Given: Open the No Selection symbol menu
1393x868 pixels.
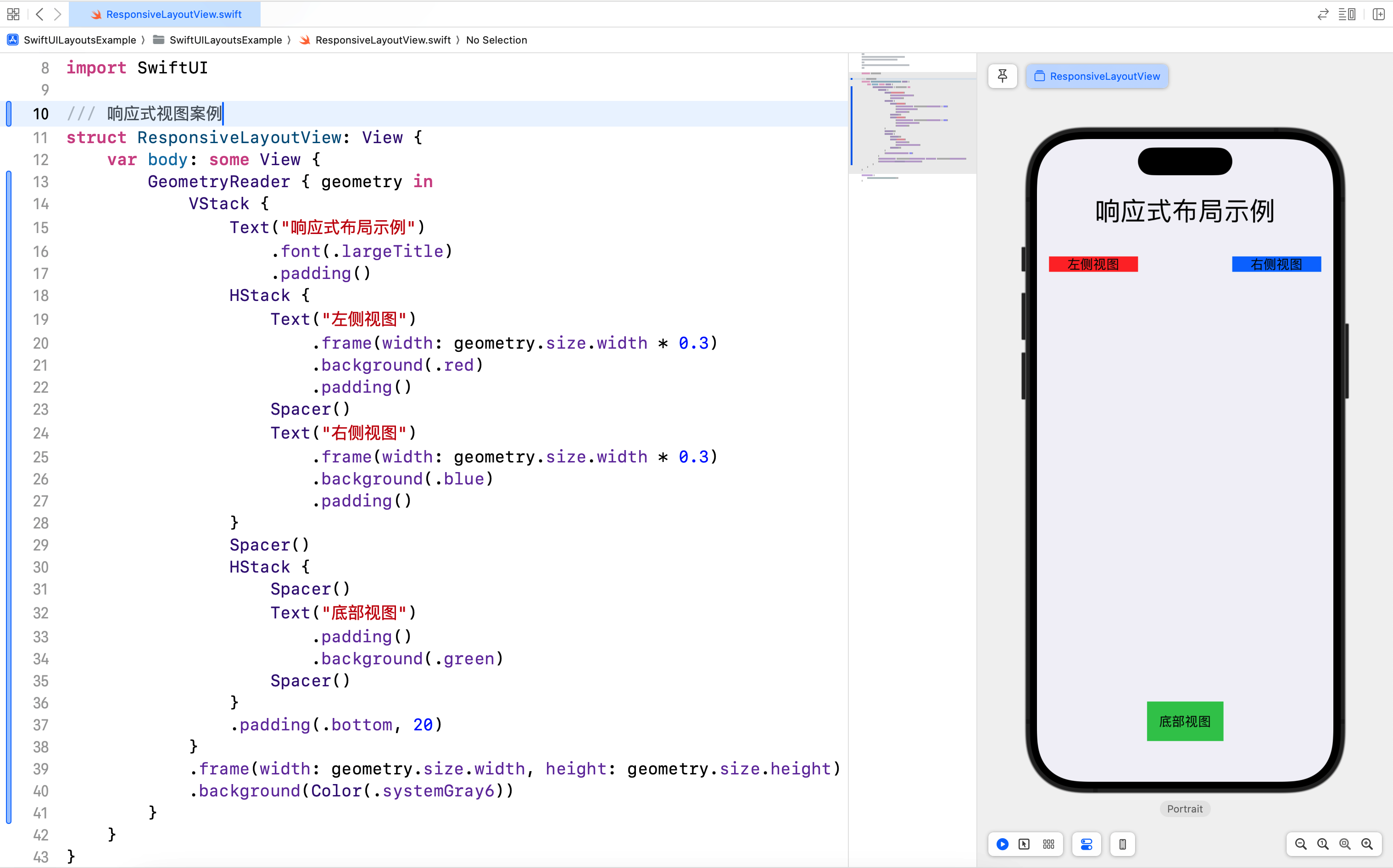Looking at the screenshot, I should (496, 39).
